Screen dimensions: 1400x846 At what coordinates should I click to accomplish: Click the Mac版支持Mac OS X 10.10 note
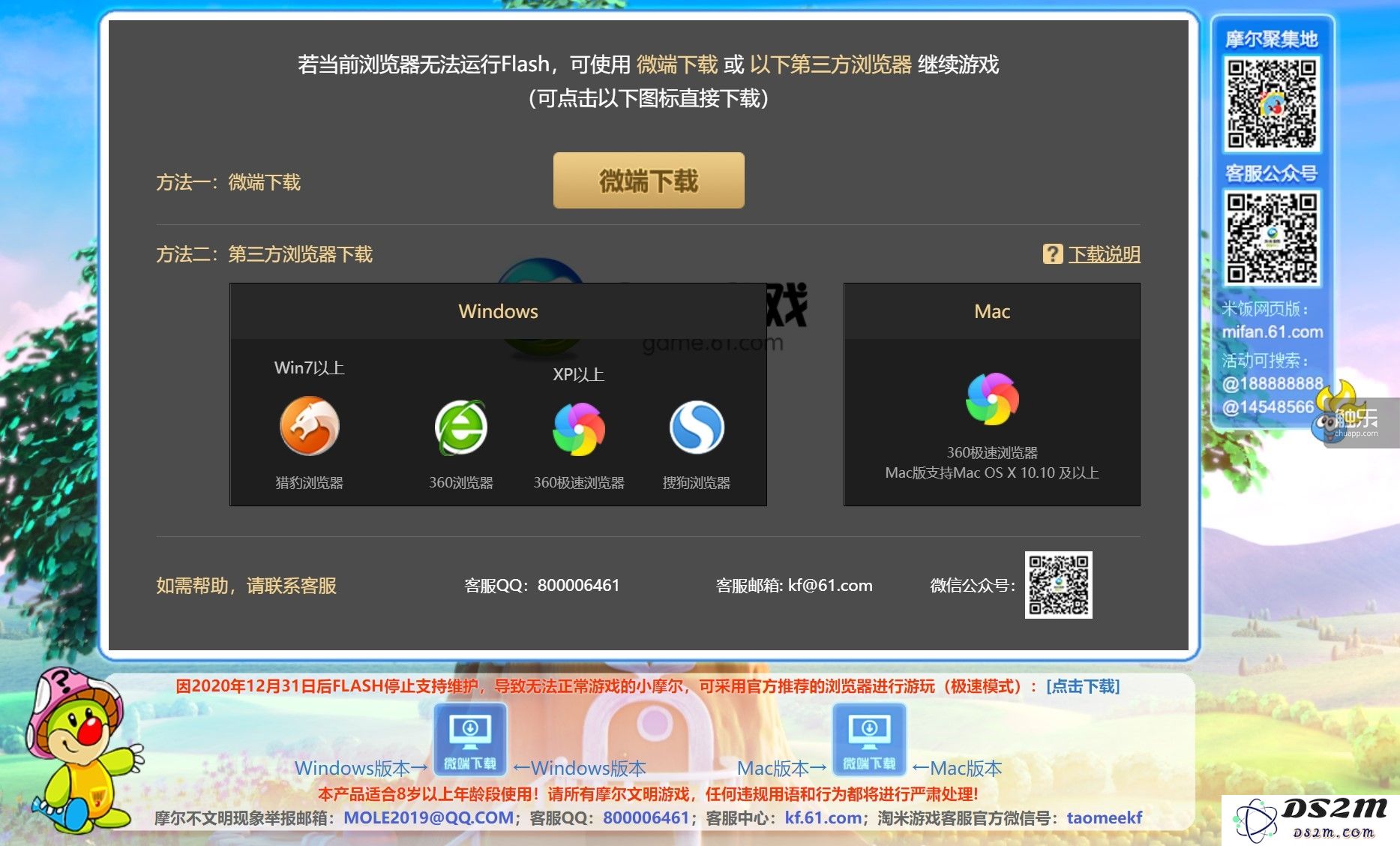[992, 473]
